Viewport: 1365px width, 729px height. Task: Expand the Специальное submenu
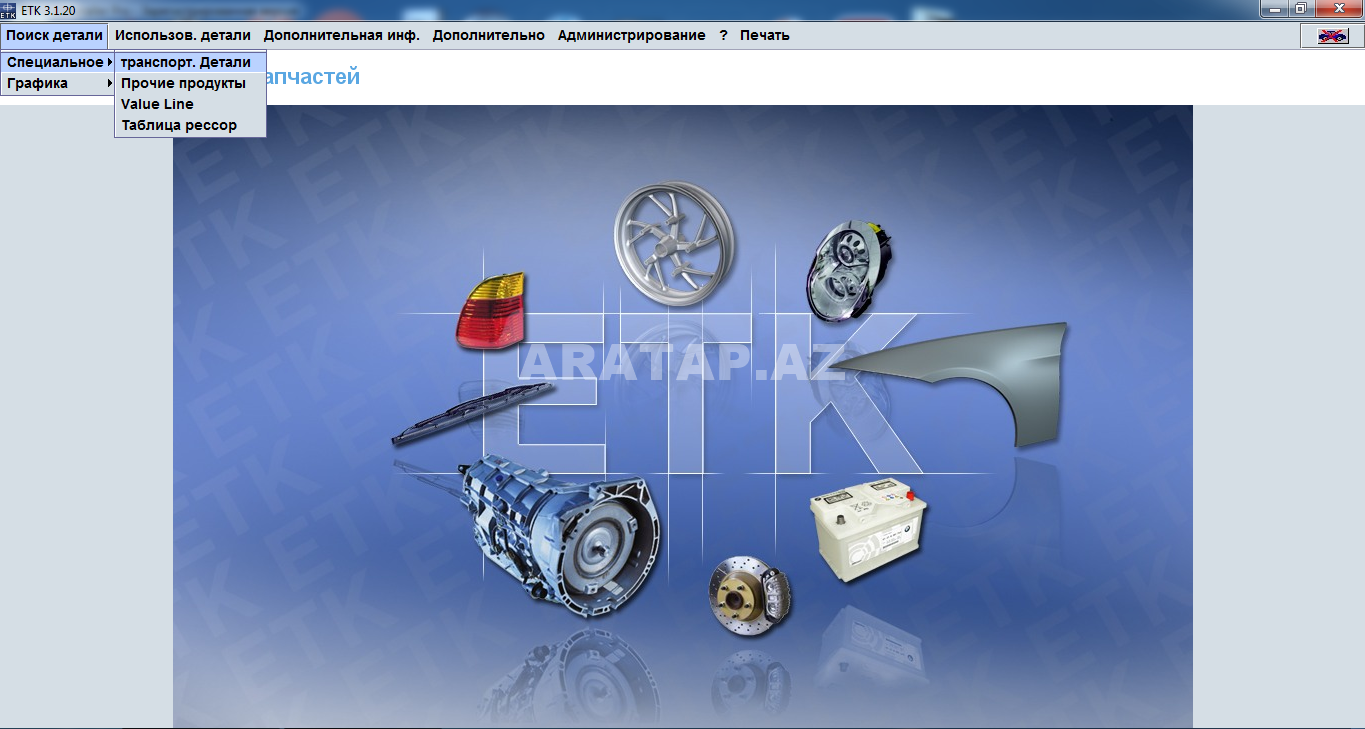(x=58, y=62)
